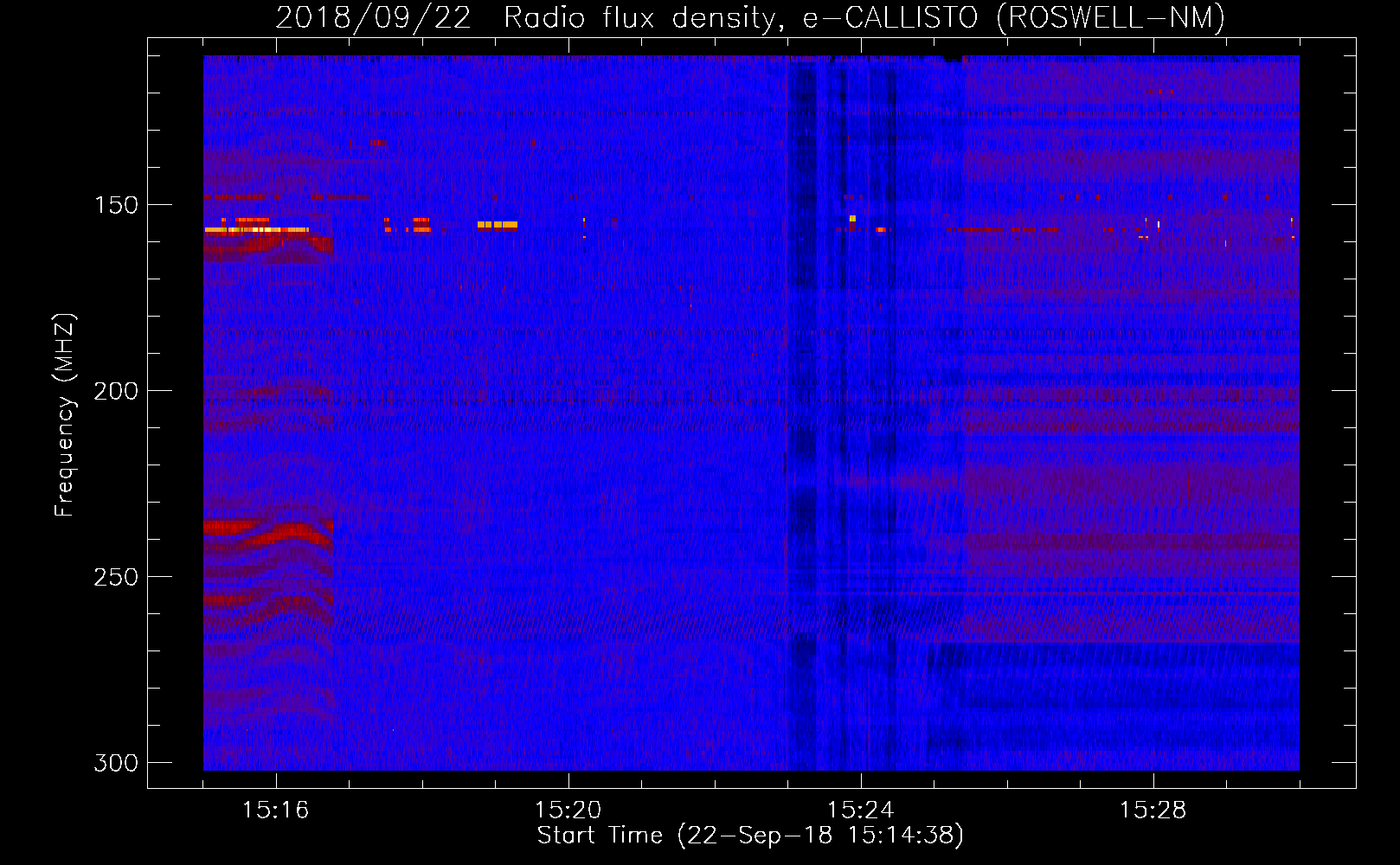Screen dimensions: 1400x865
Task: Click the 15:28 time tick label
Action: (x=1153, y=810)
